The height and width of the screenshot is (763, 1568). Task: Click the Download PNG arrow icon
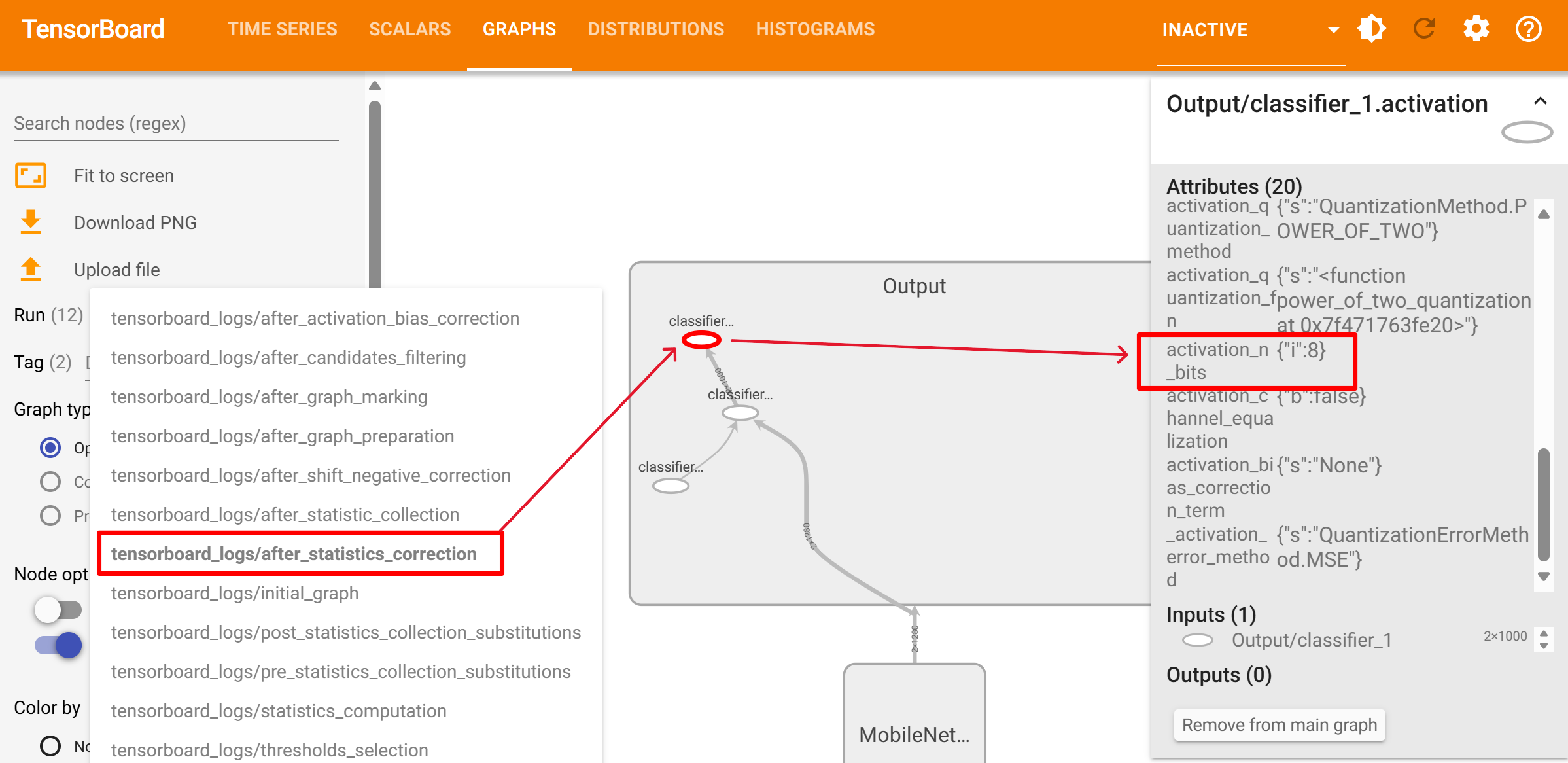(x=31, y=222)
